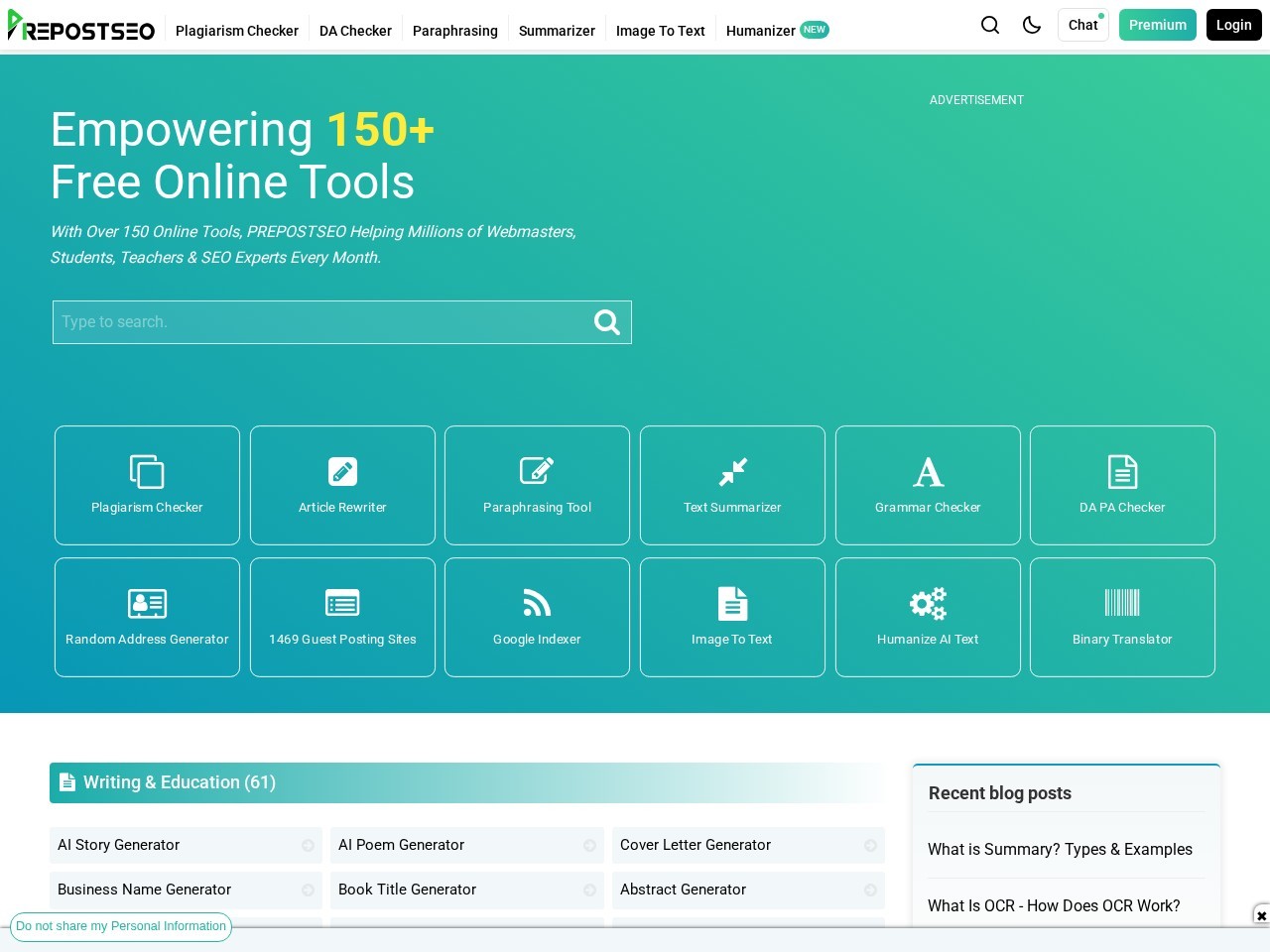Select the Writing & Education (61) heading
This screenshot has height=952, width=1270.
[180, 782]
